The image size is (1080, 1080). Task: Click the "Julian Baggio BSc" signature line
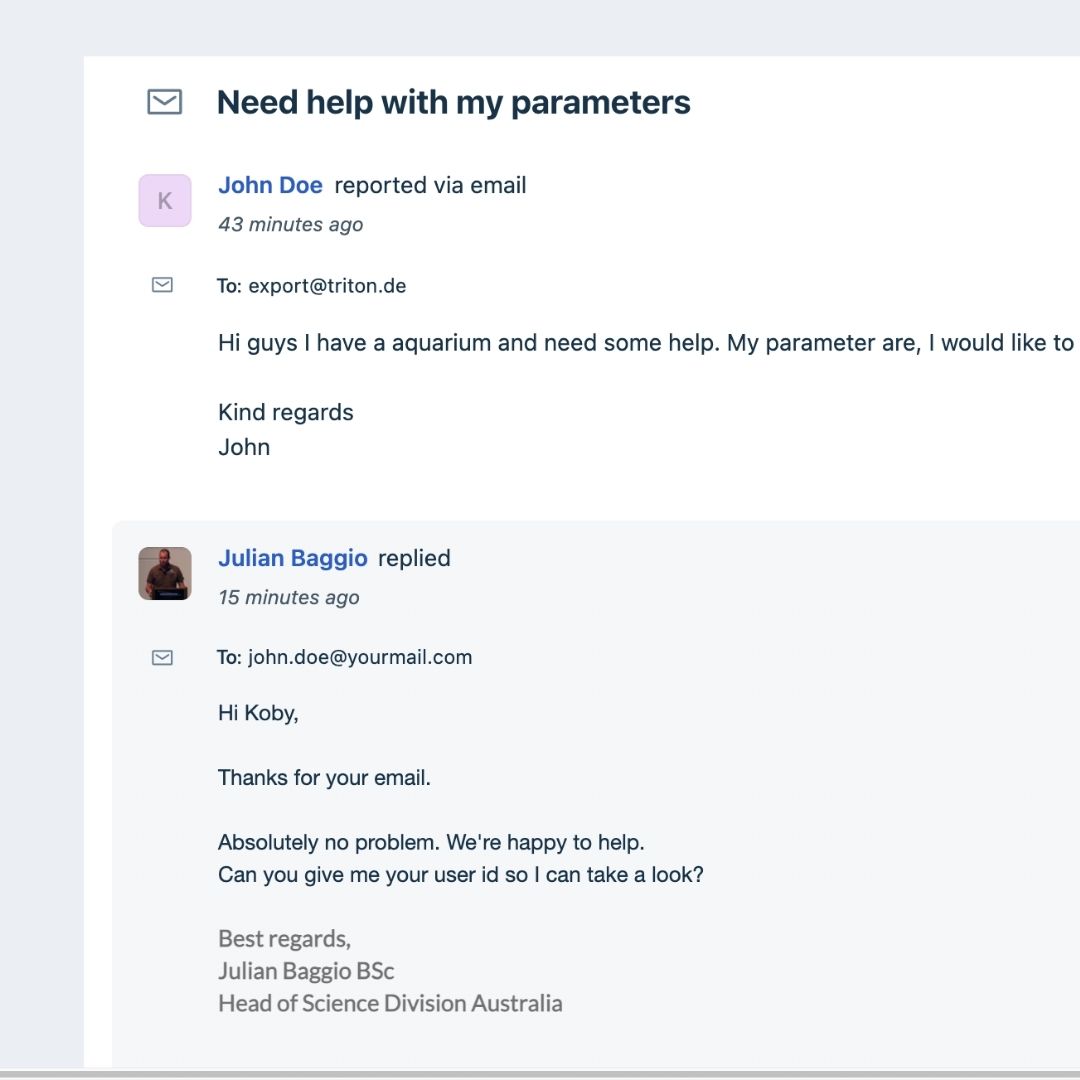(306, 971)
